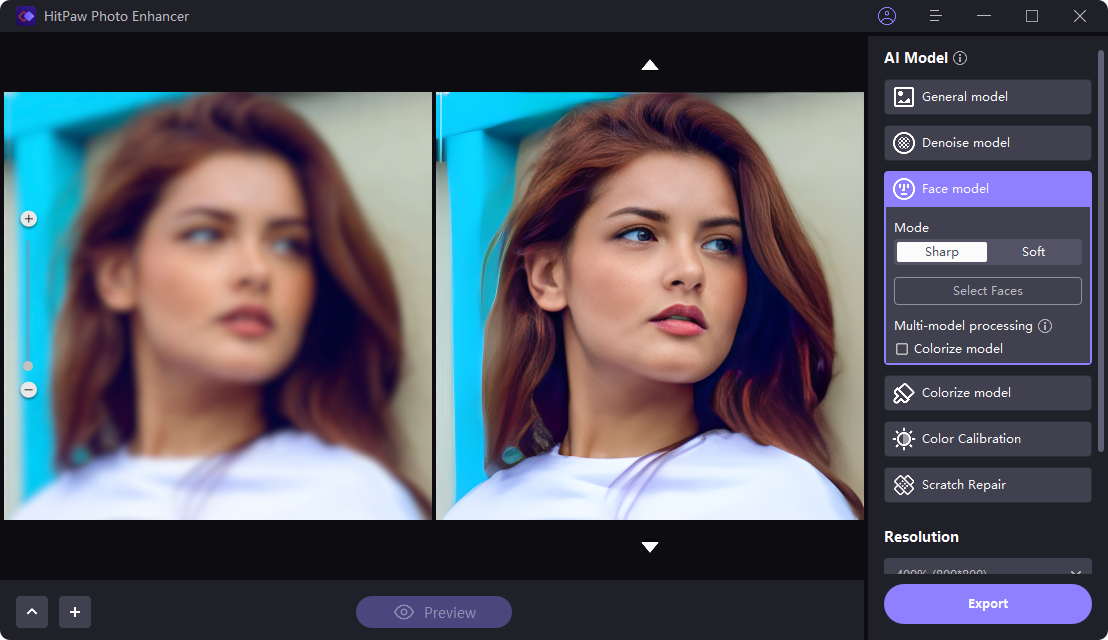Image resolution: width=1108 pixels, height=640 pixels.
Task: Collapse the lower preview arrow
Action: point(650,547)
